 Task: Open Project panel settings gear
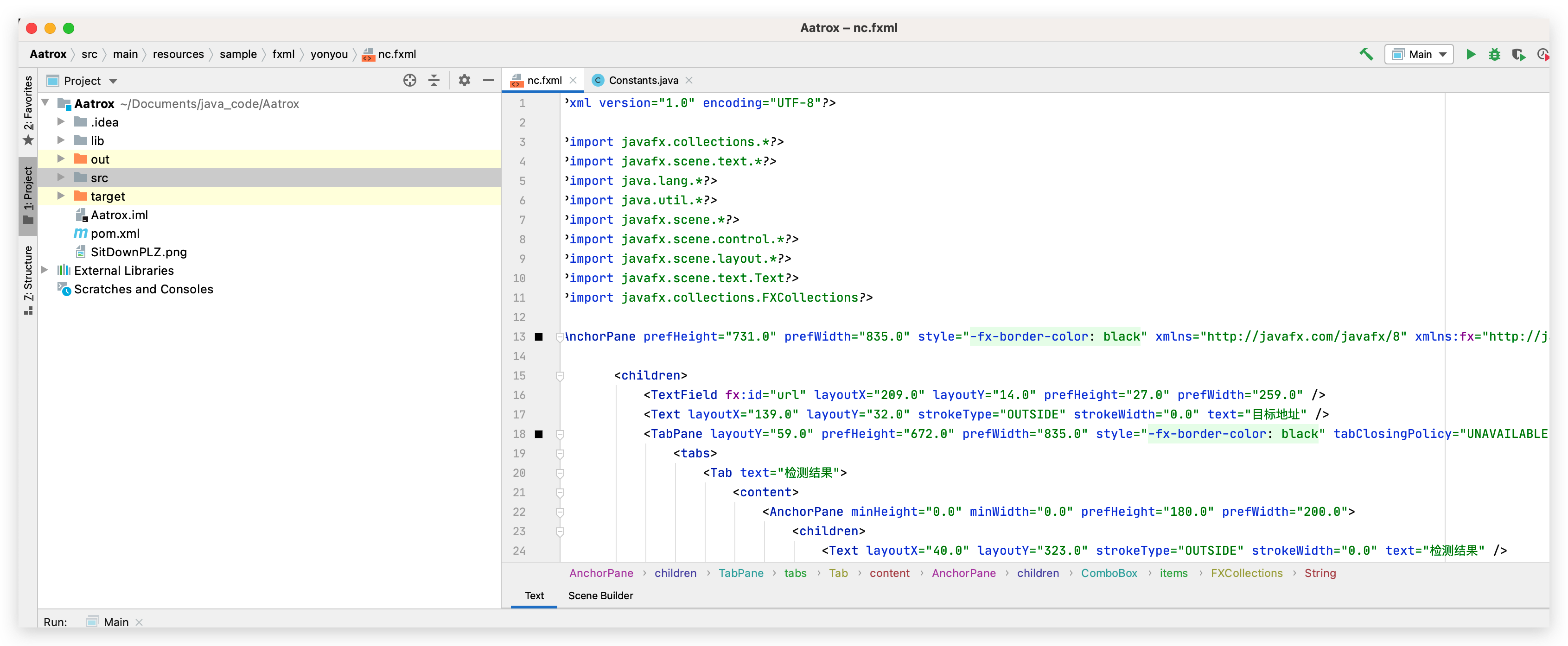coord(465,80)
